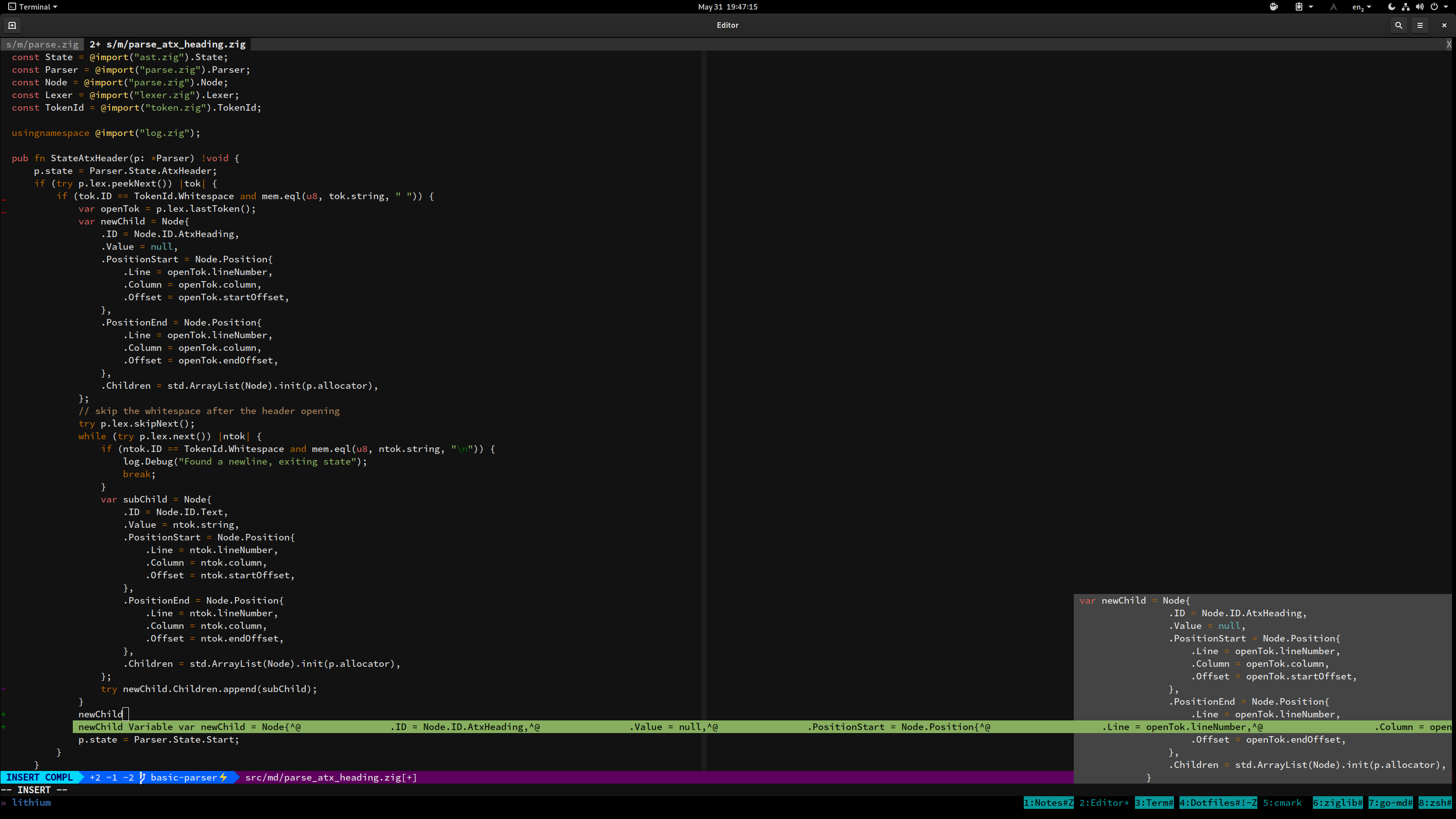Open the Terminal menu in the top bar
Viewport: 1456px width, 819px height.
point(32,7)
